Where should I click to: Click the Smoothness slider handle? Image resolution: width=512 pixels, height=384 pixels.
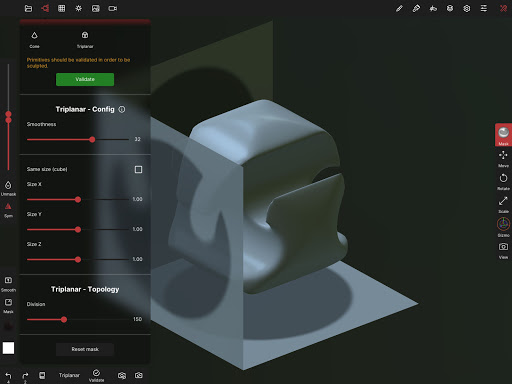(x=92, y=140)
